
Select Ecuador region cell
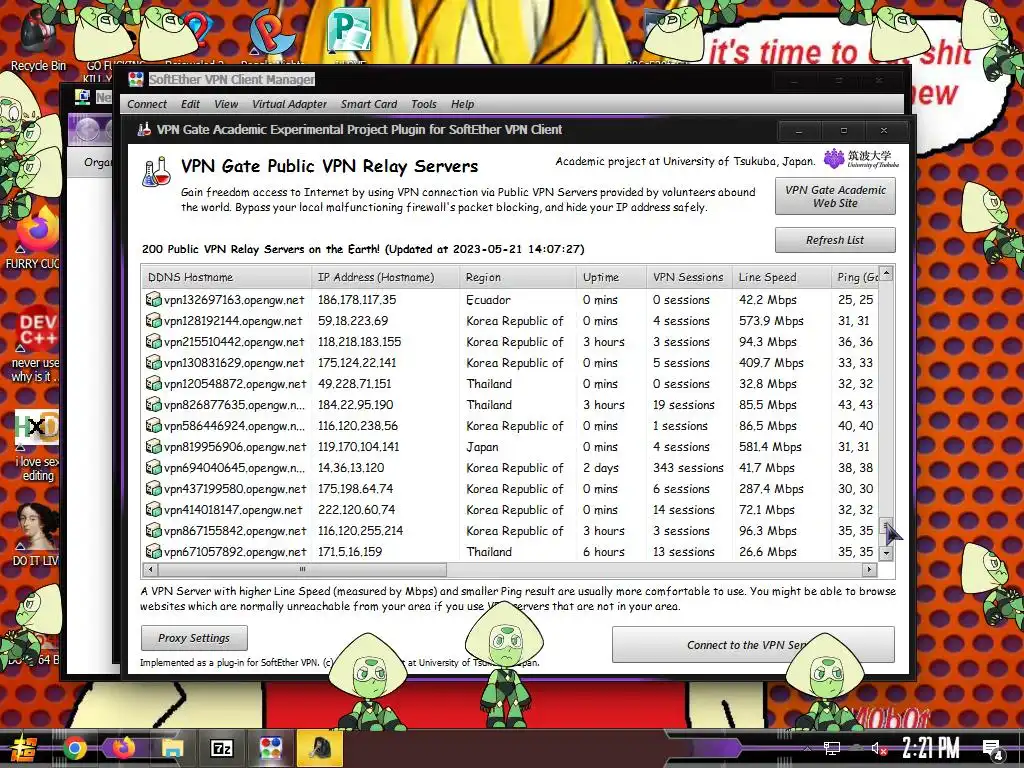[x=488, y=300]
